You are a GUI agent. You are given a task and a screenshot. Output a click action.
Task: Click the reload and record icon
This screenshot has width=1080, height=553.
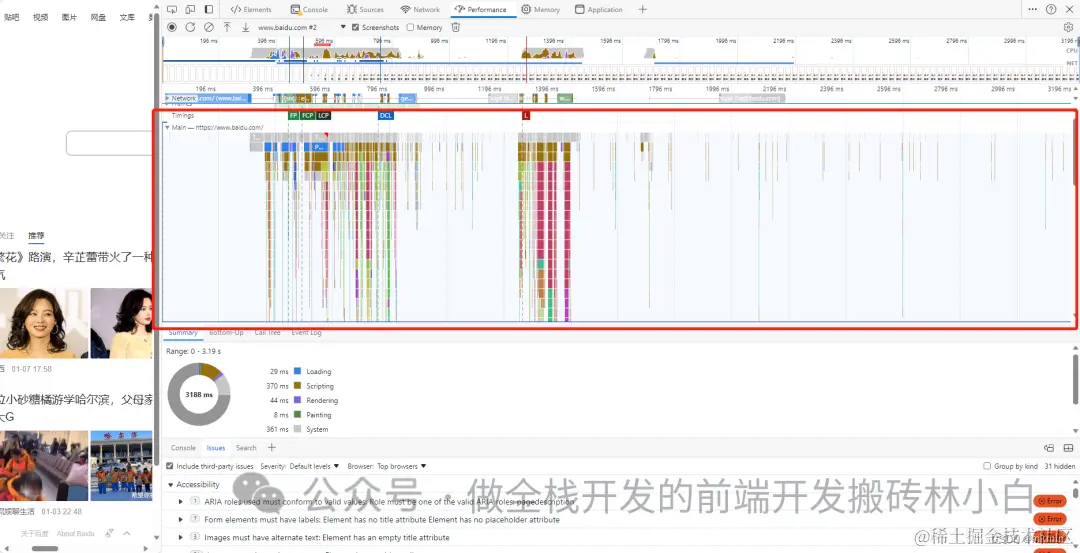190,28
